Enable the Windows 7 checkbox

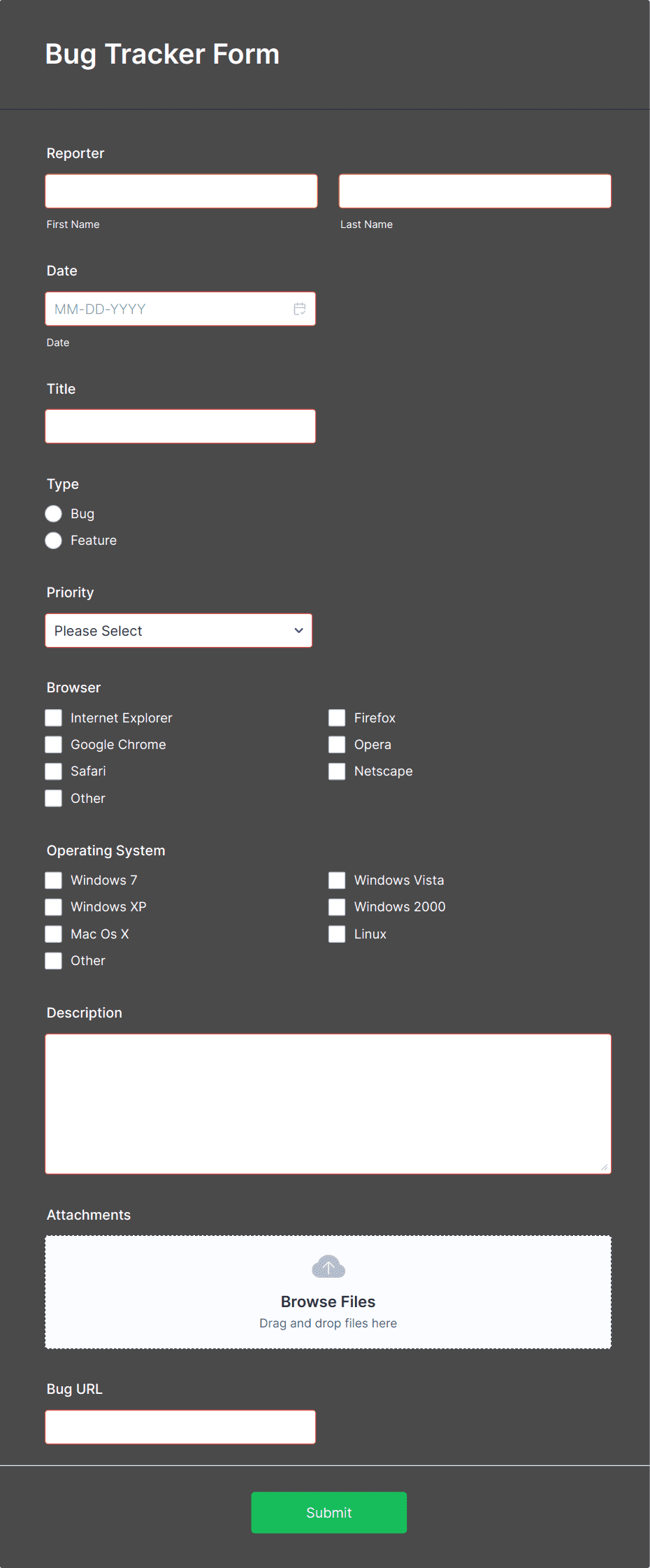click(x=53, y=880)
